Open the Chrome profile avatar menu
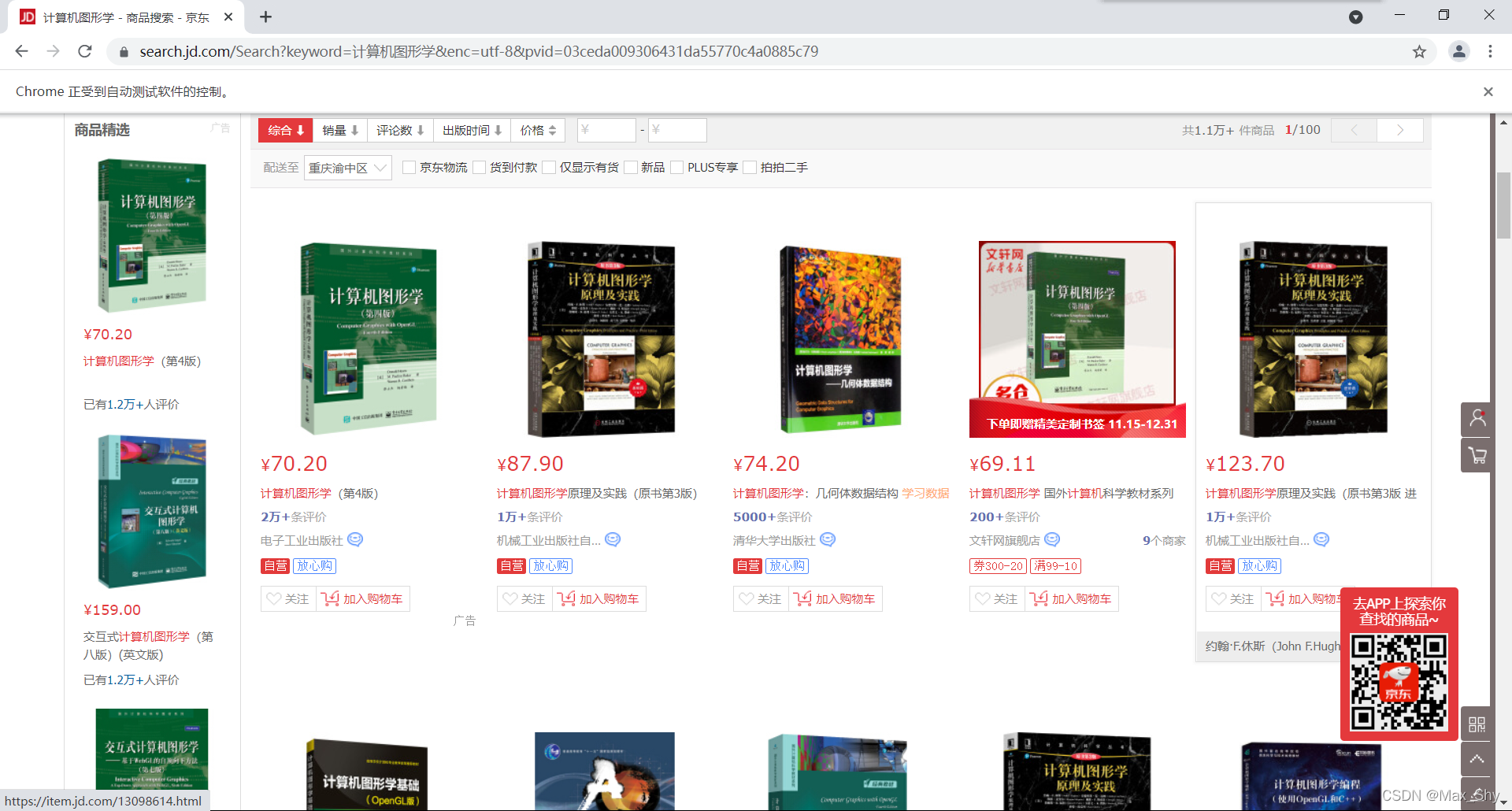Image resolution: width=1512 pixels, height=811 pixels. [1459, 51]
